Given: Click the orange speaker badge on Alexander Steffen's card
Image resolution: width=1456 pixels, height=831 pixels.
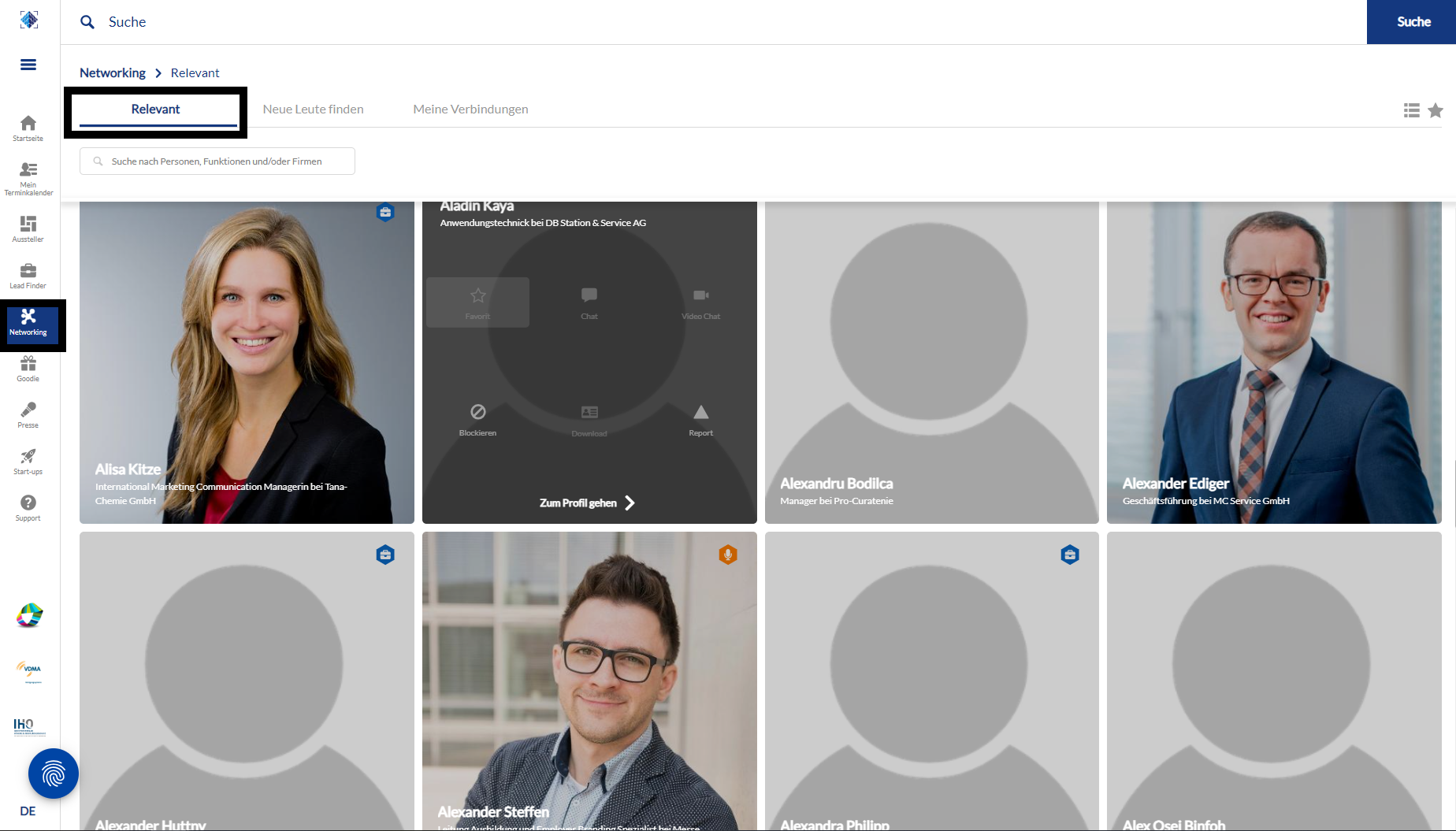Looking at the screenshot, I should point(728,555).
